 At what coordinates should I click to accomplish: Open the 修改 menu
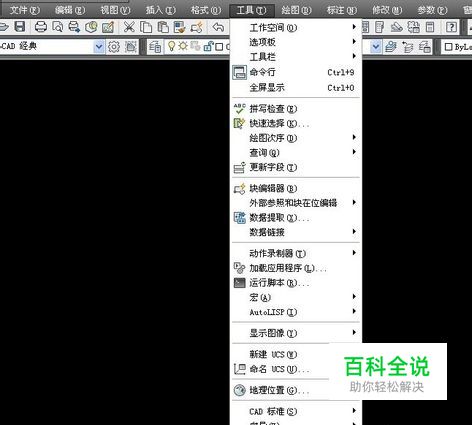pos(387,10)
